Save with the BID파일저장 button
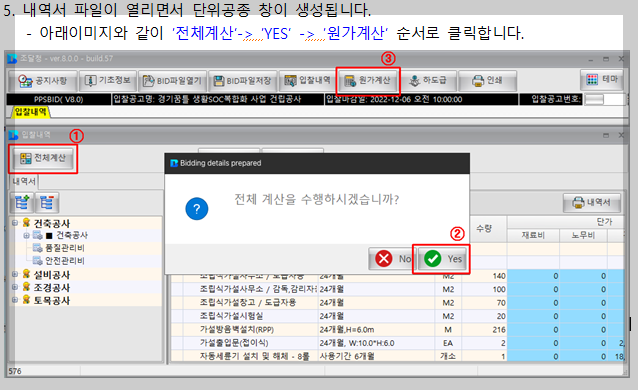Image resolution: width=638 pixels, height=390 pixels. point(242,81)
